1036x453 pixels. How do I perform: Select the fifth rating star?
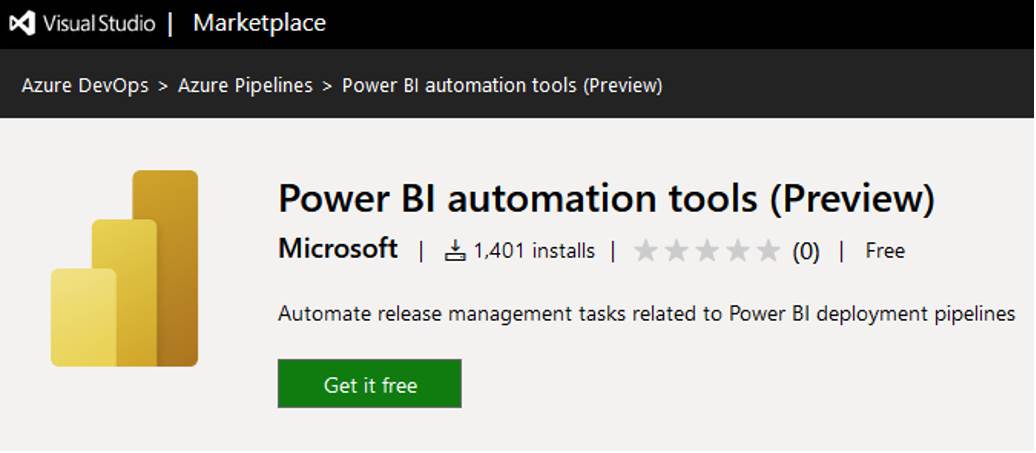pyautogui.click(x=768, y=251)
